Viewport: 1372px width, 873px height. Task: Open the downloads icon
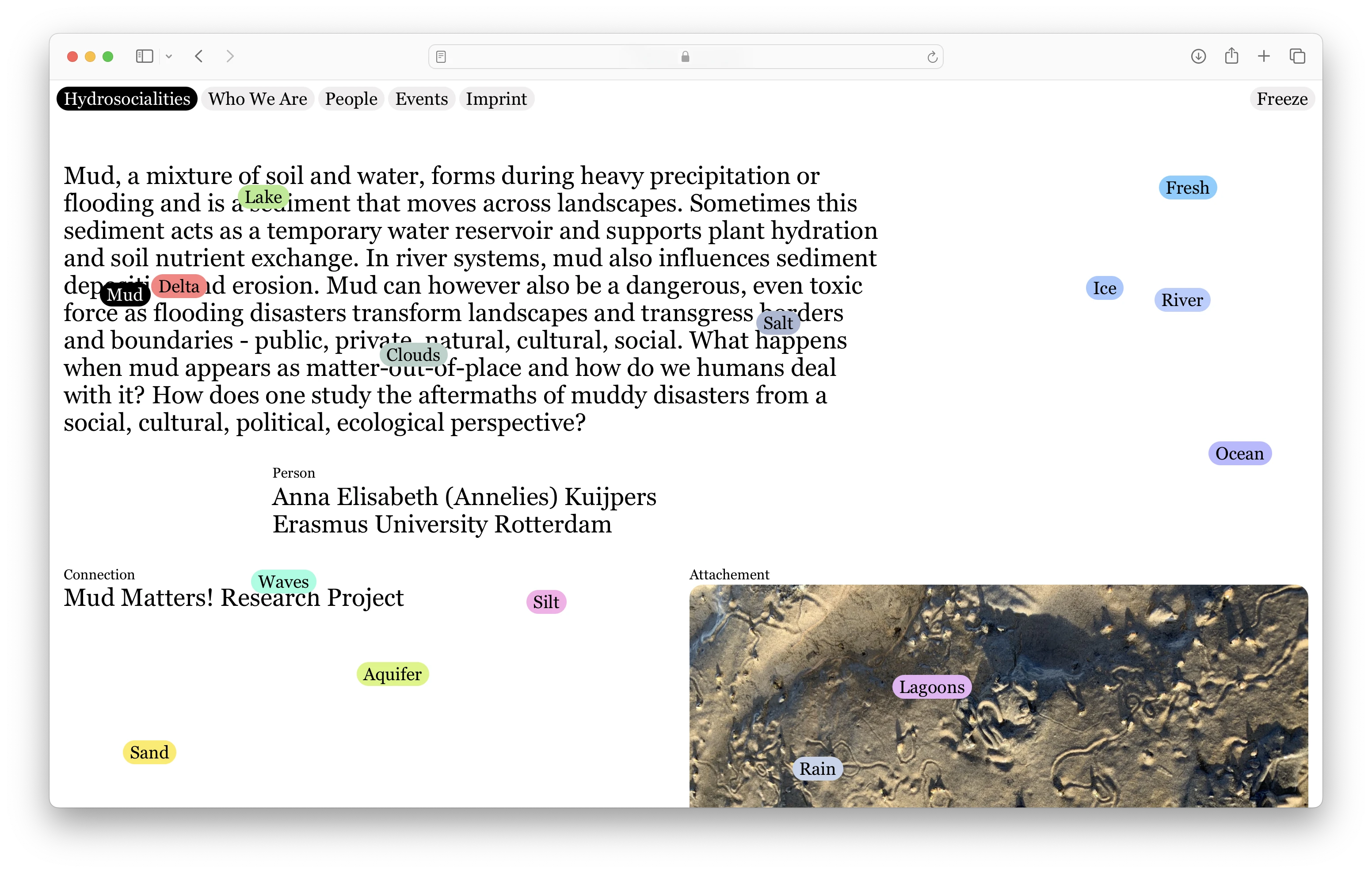click(x=1198, y=56)
